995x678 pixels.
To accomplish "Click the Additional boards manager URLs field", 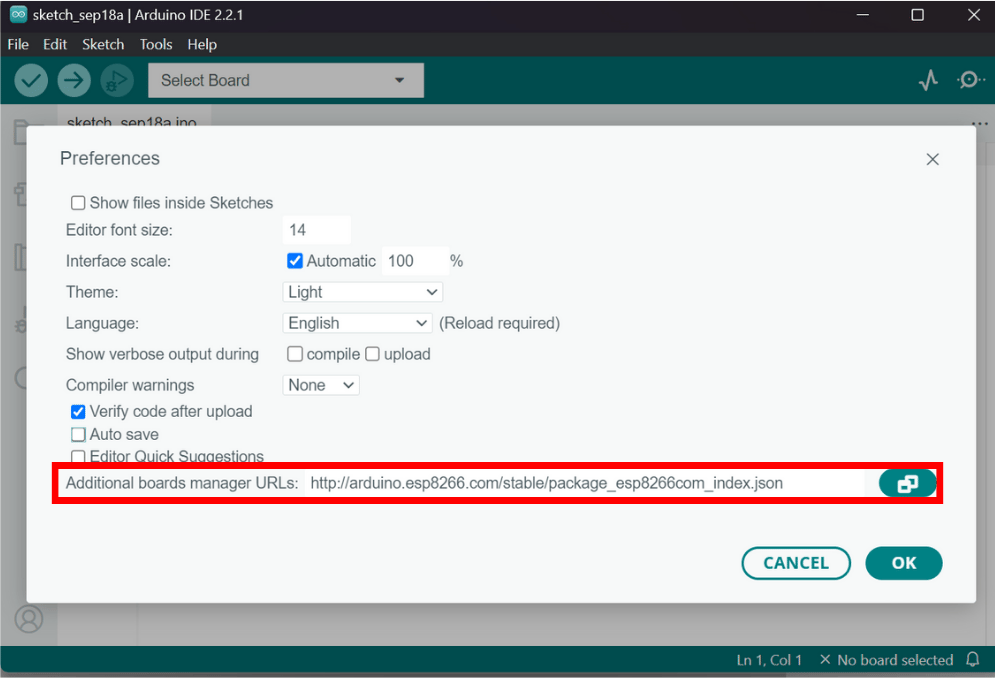I will 584,484.
